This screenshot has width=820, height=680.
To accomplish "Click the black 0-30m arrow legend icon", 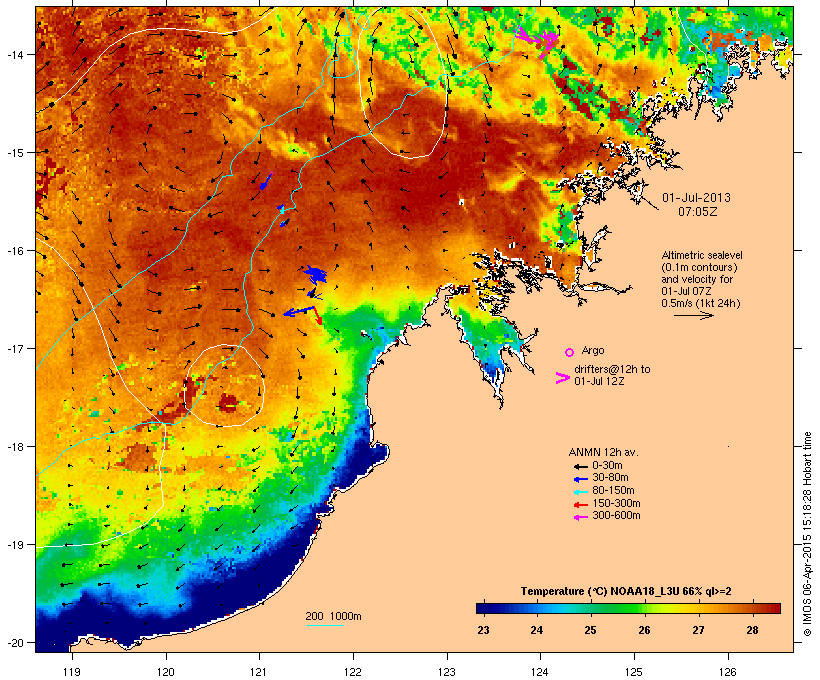I will 580,466.
